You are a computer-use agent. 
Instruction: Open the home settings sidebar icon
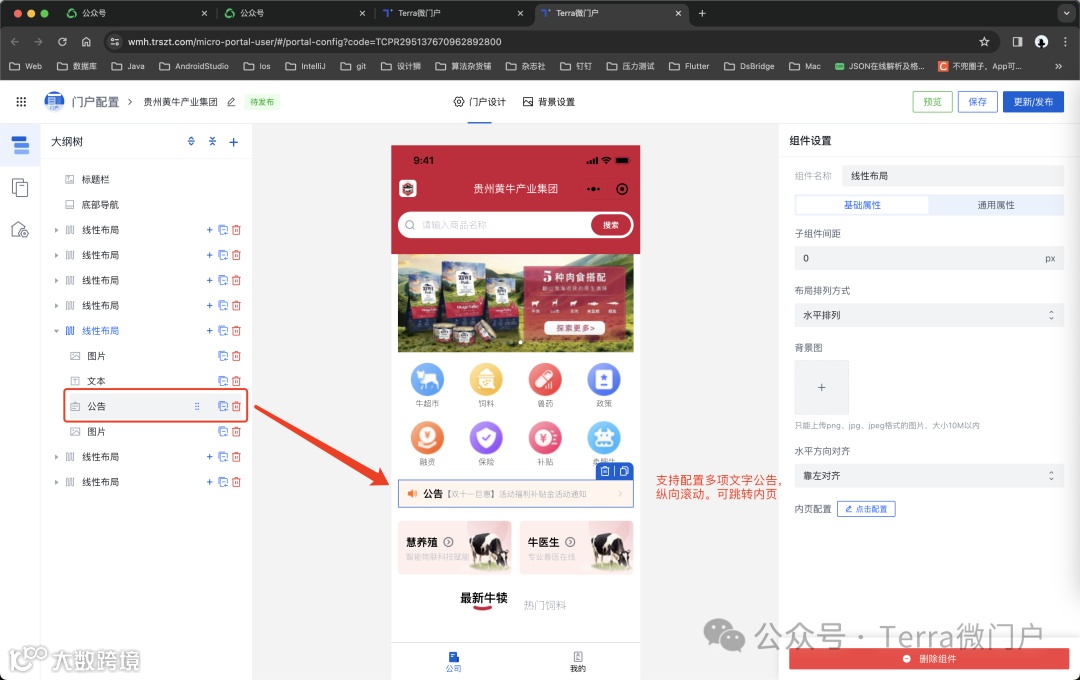coord(20,229)
